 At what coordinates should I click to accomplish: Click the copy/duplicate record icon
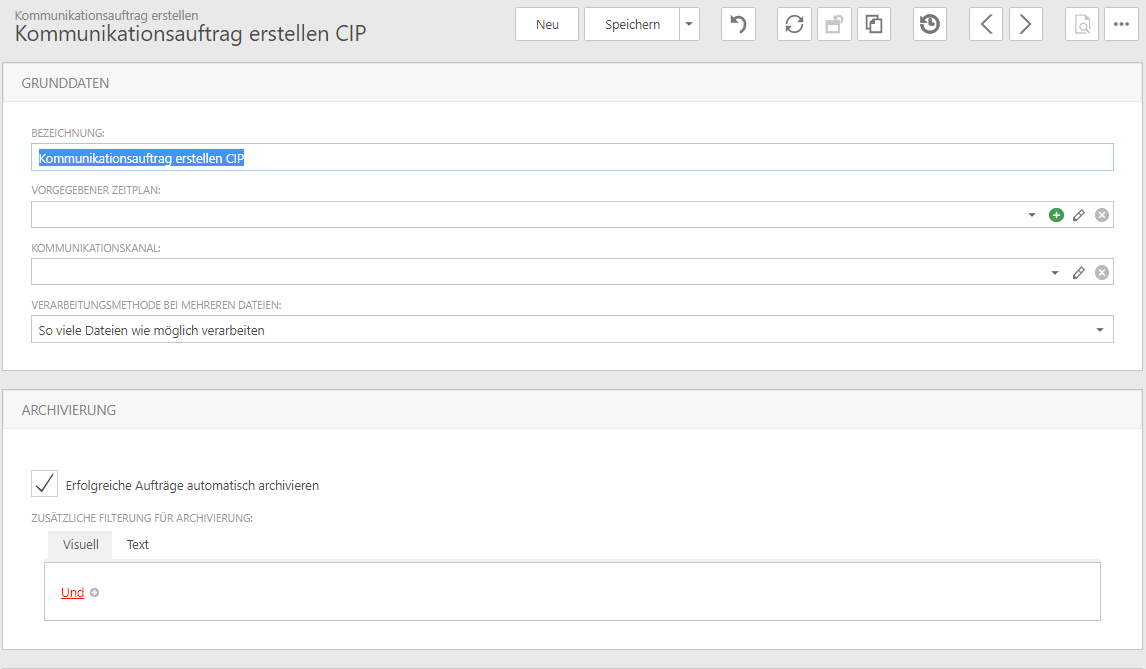pos(873,25)
